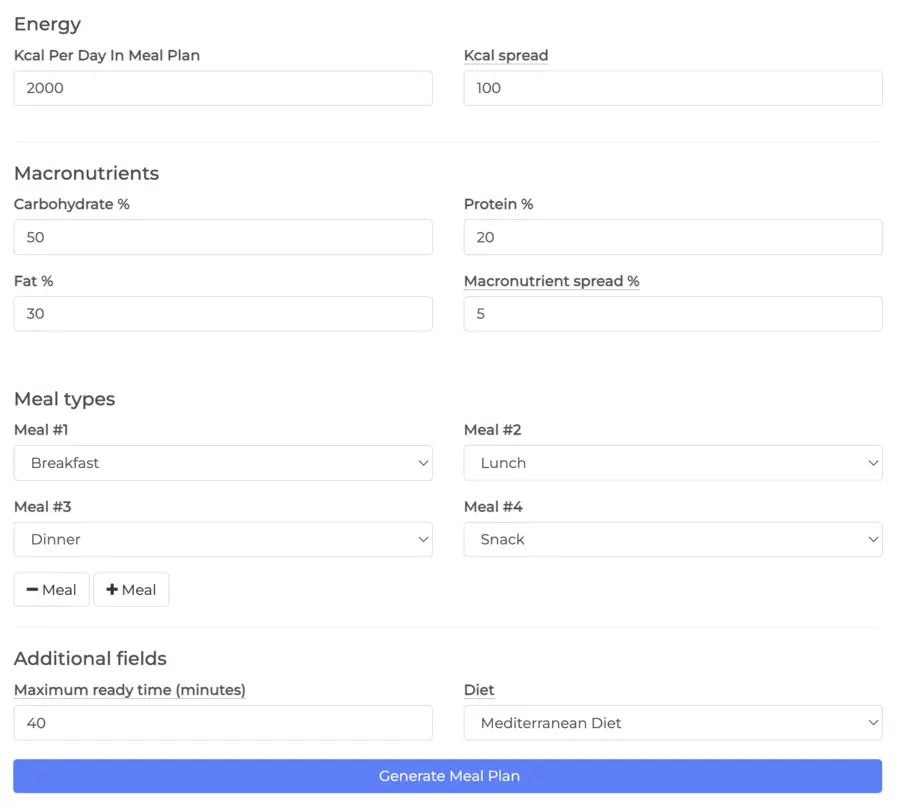Open the Meal #1 Breakfast dropdown
Image resolution: width=900 pixels, height=808 pixels.
pos(222,463)
